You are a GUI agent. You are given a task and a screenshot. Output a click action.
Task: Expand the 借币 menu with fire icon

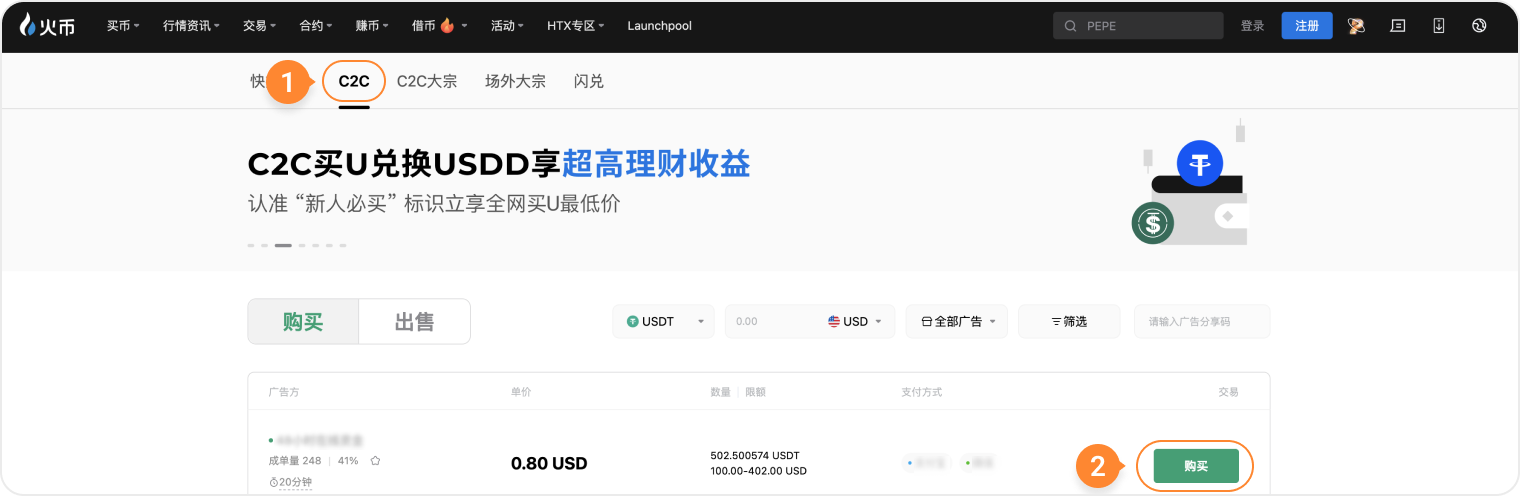439,26
